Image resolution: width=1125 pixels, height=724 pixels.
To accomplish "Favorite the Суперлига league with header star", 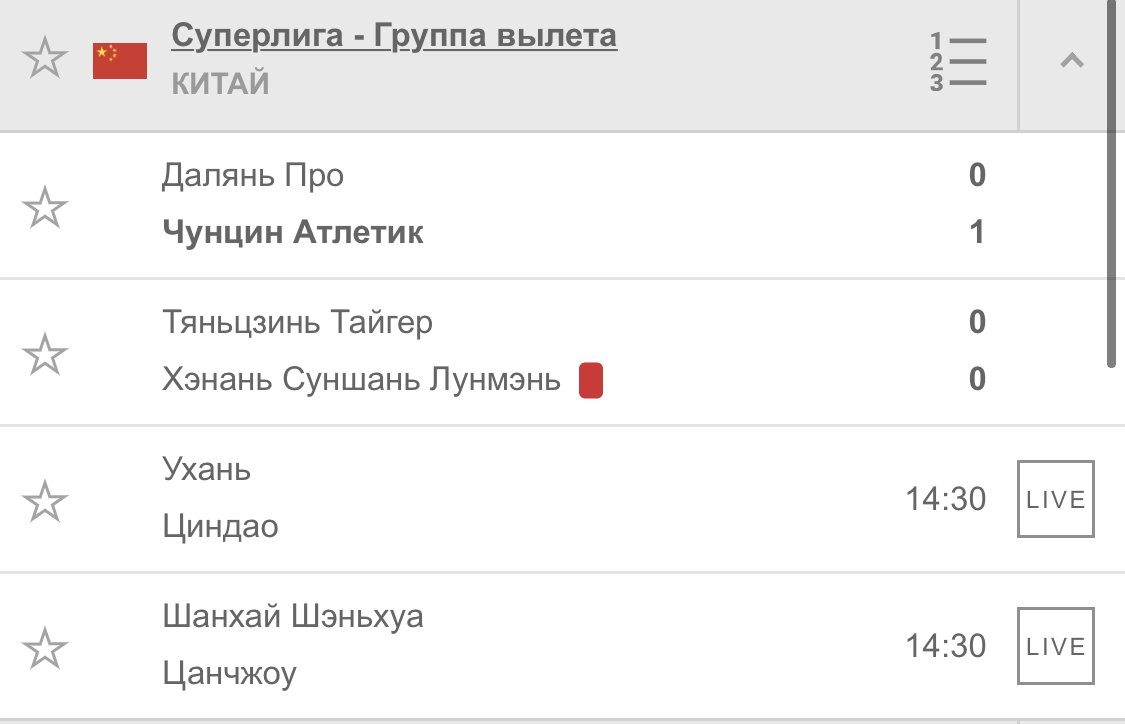I will (44, 60).
